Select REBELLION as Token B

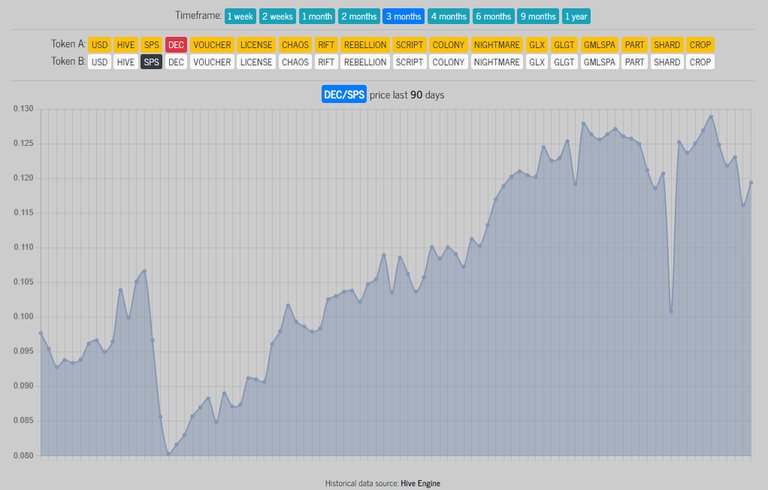[365, 62]
